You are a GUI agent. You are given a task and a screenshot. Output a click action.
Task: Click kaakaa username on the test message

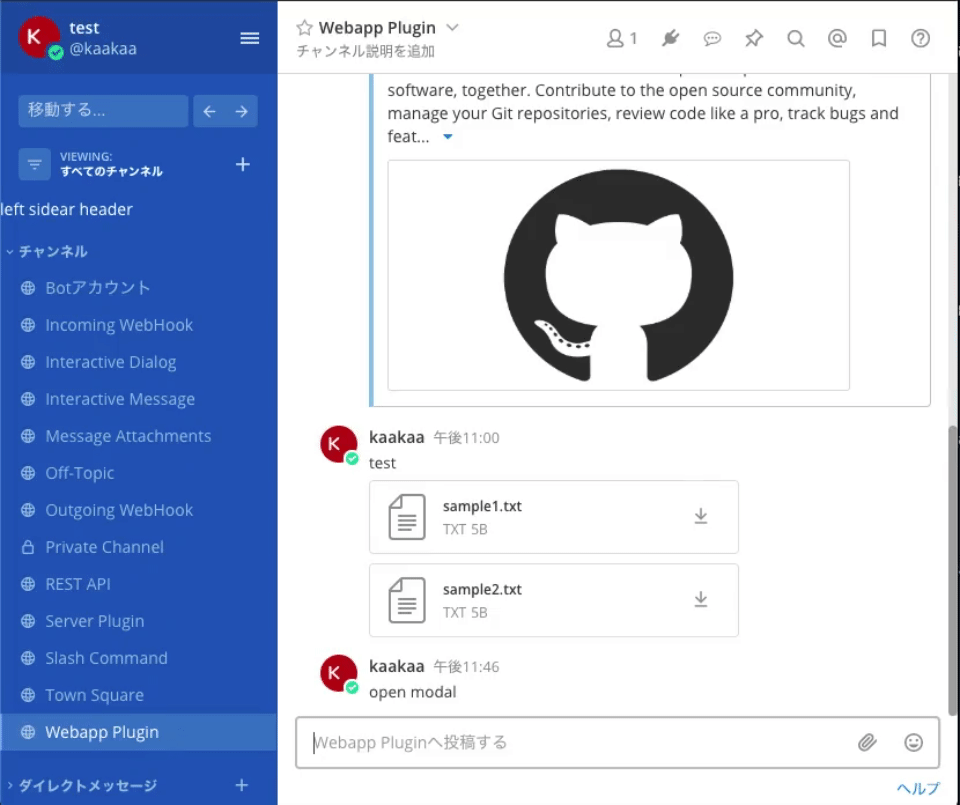(x=397, y=437)
